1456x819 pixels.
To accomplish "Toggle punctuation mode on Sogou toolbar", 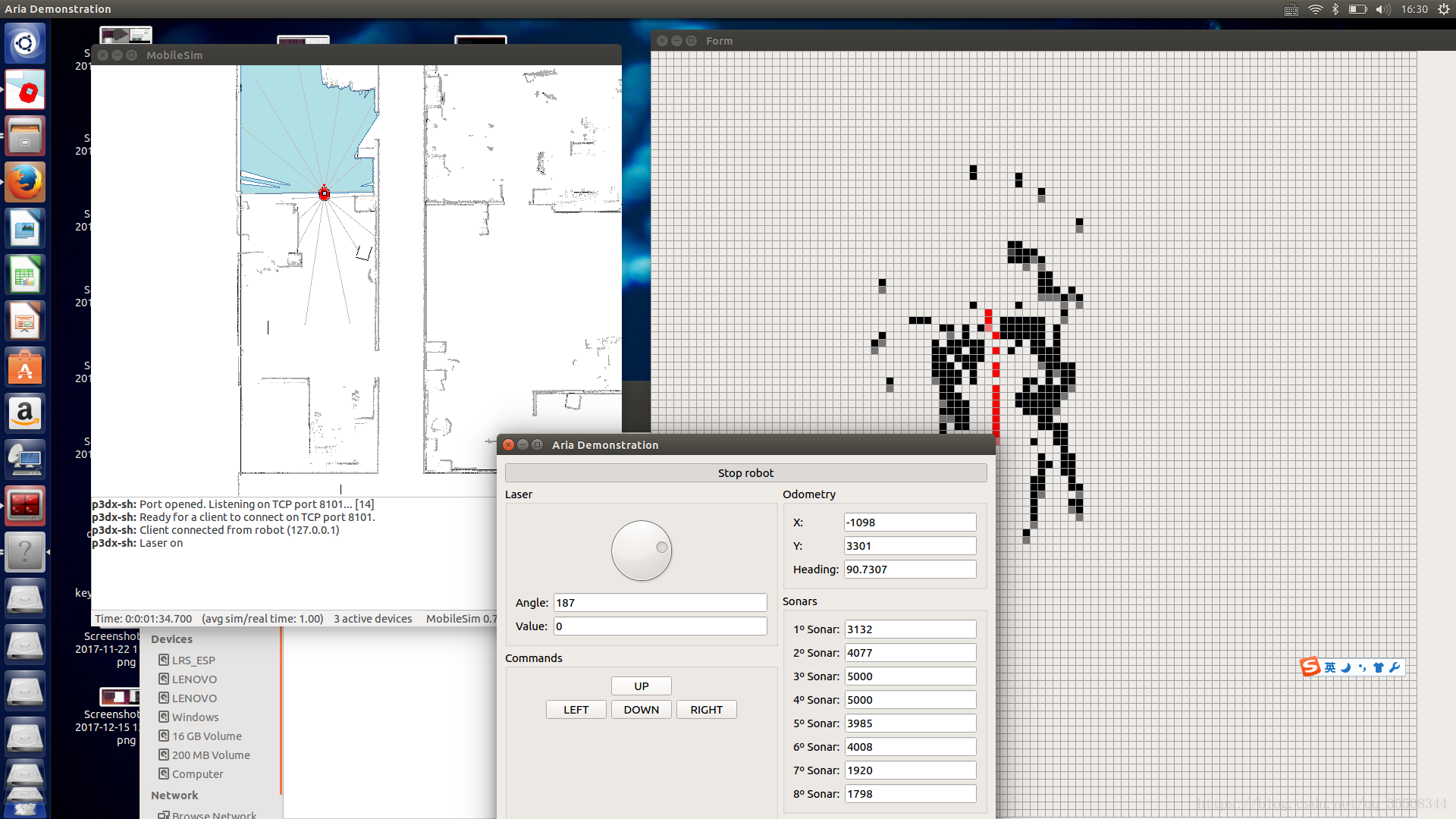I will (1363, 667).
